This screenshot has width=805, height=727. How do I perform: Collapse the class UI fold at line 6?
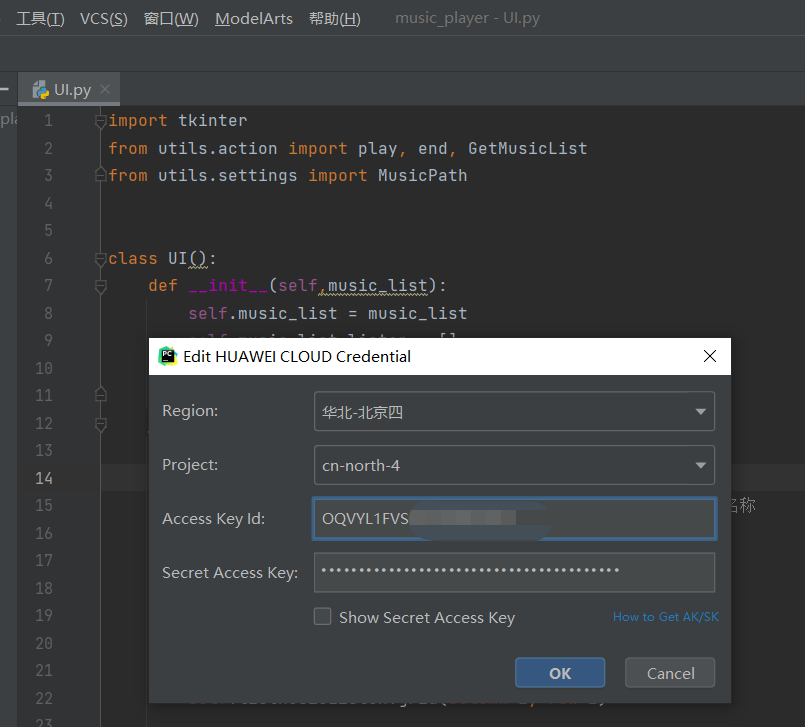(101, 259)
